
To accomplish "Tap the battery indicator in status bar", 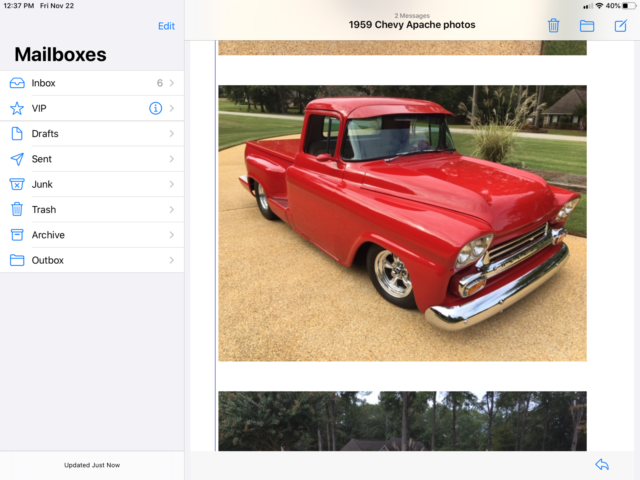I will pyautogui.click(x=627, y=6).
